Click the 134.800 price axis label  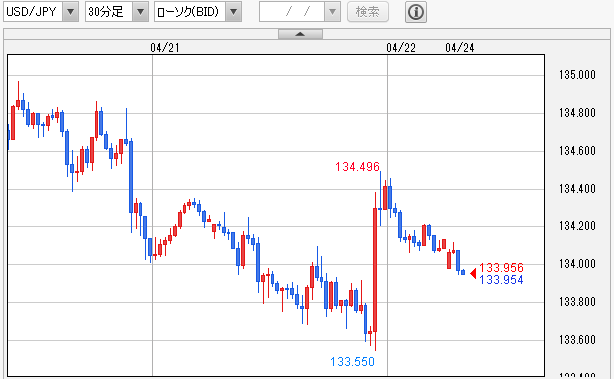[x=577, y=113]
